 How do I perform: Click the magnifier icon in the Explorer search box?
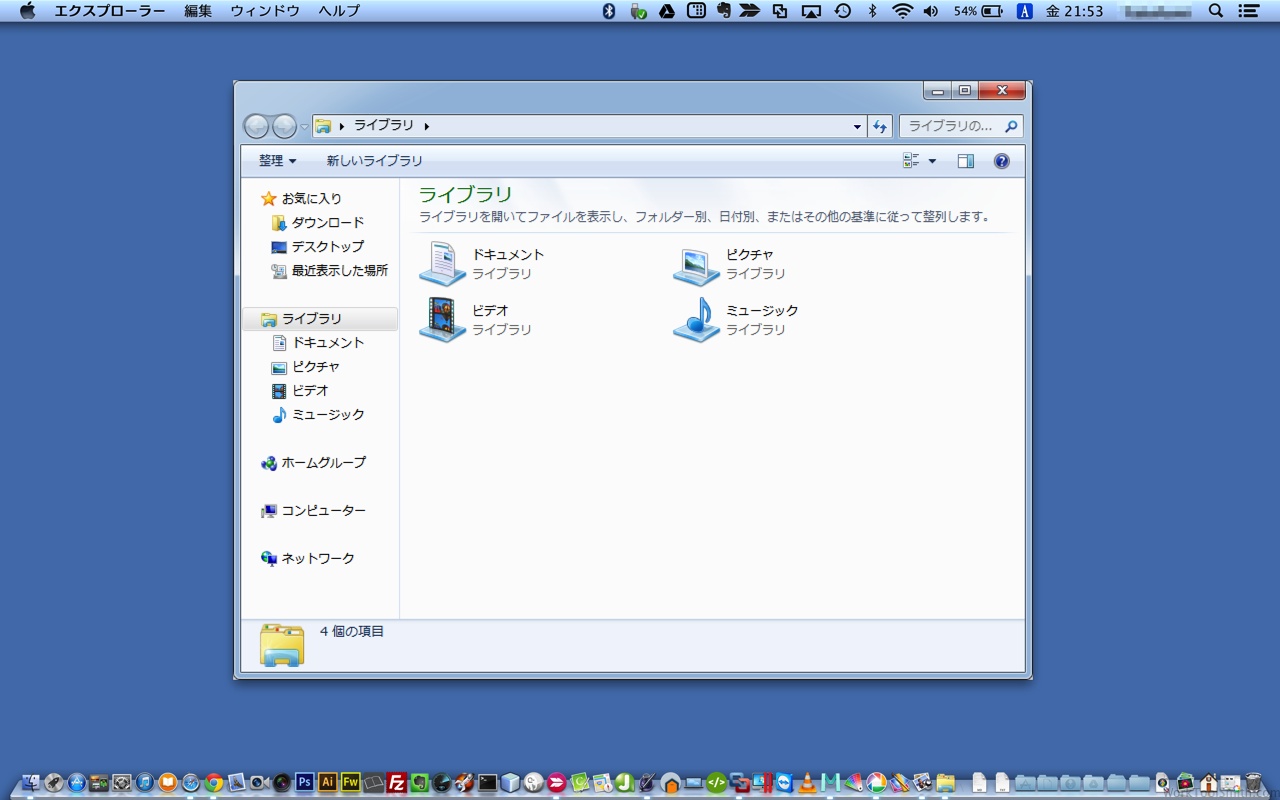click(1011, 126)
